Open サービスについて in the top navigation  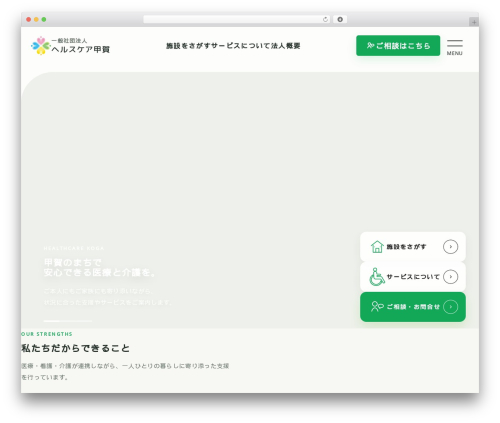(x=241, y=46)
